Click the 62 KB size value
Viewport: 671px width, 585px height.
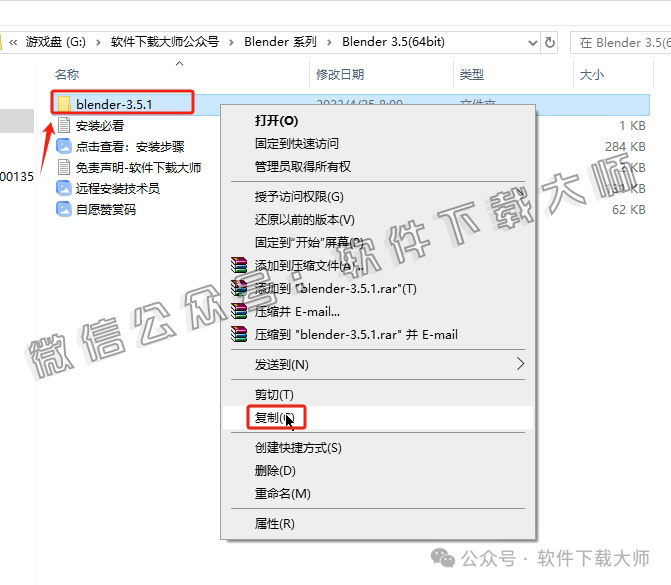click(629, 209)
